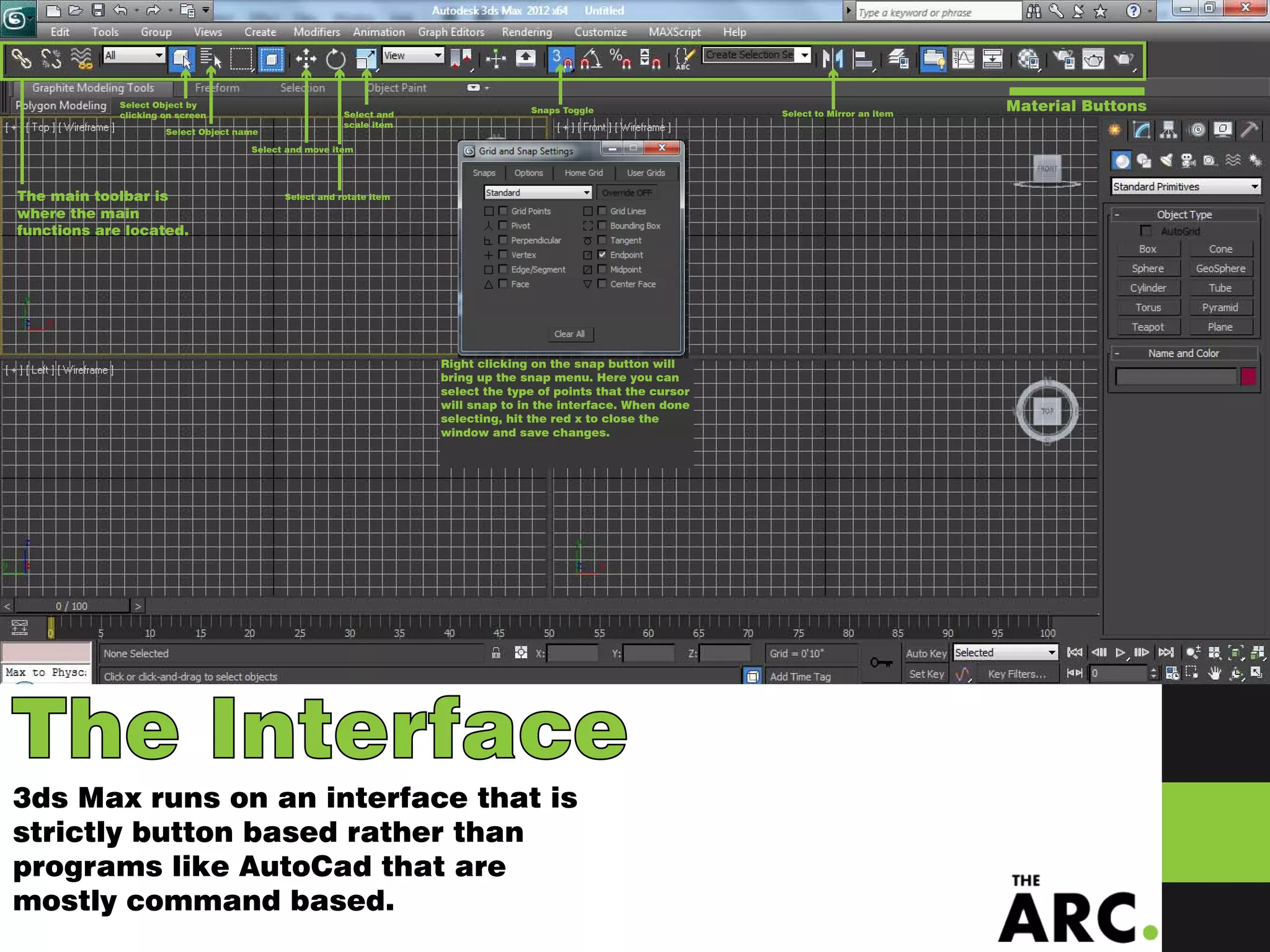This screenshot has height=952, width=1270.
Task: Click the Bind to Space Warp icon
Action: (x=81, y=59)
